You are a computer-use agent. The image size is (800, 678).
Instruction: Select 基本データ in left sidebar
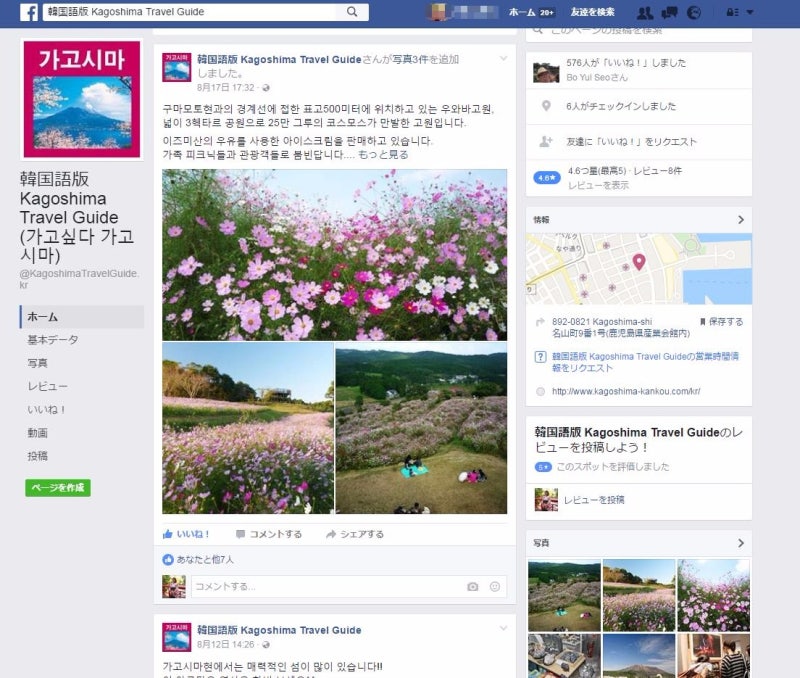tap(53, 340)
